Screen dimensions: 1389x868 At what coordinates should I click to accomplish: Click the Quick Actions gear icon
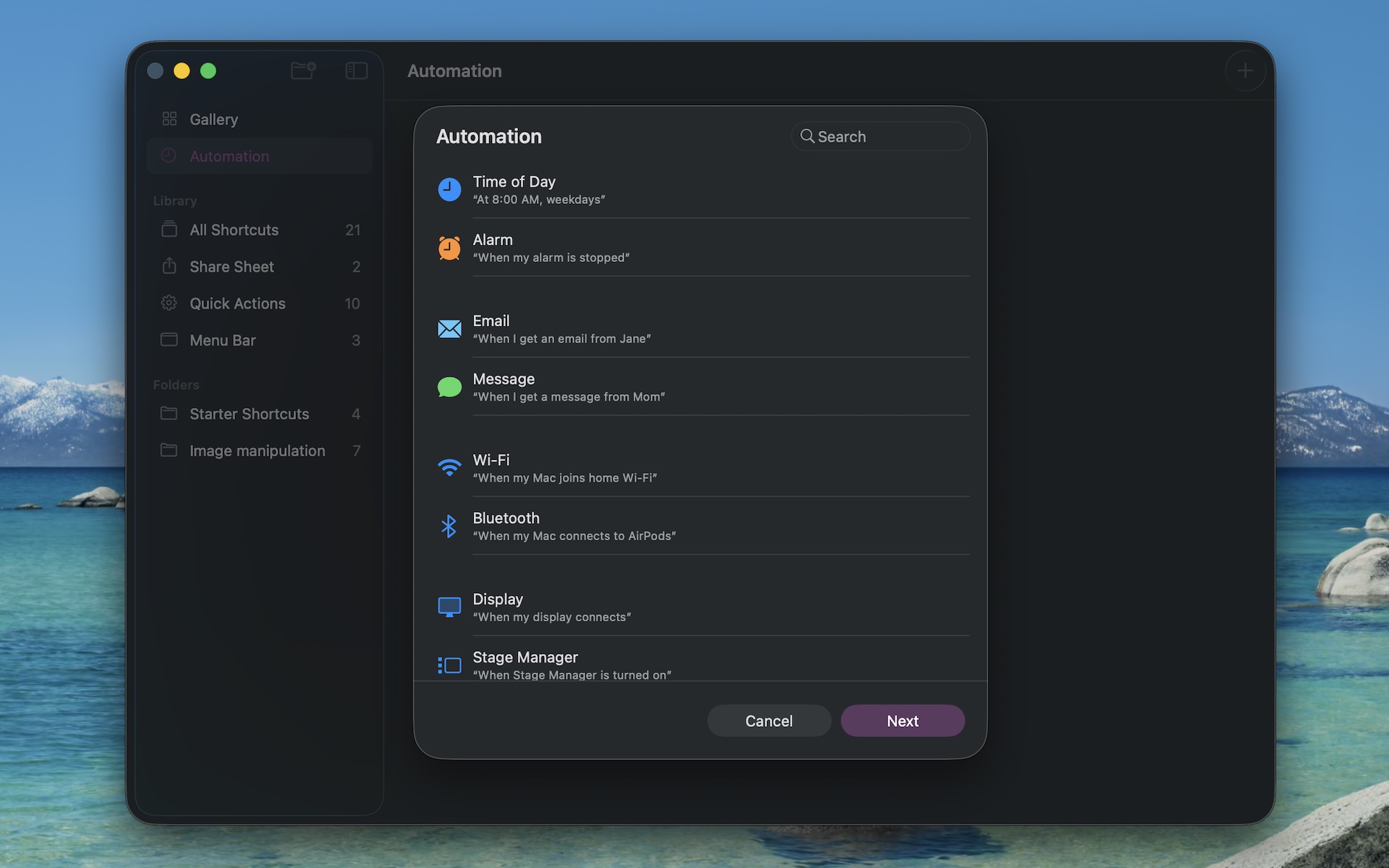pyautogui.click(x=169, y=303)
